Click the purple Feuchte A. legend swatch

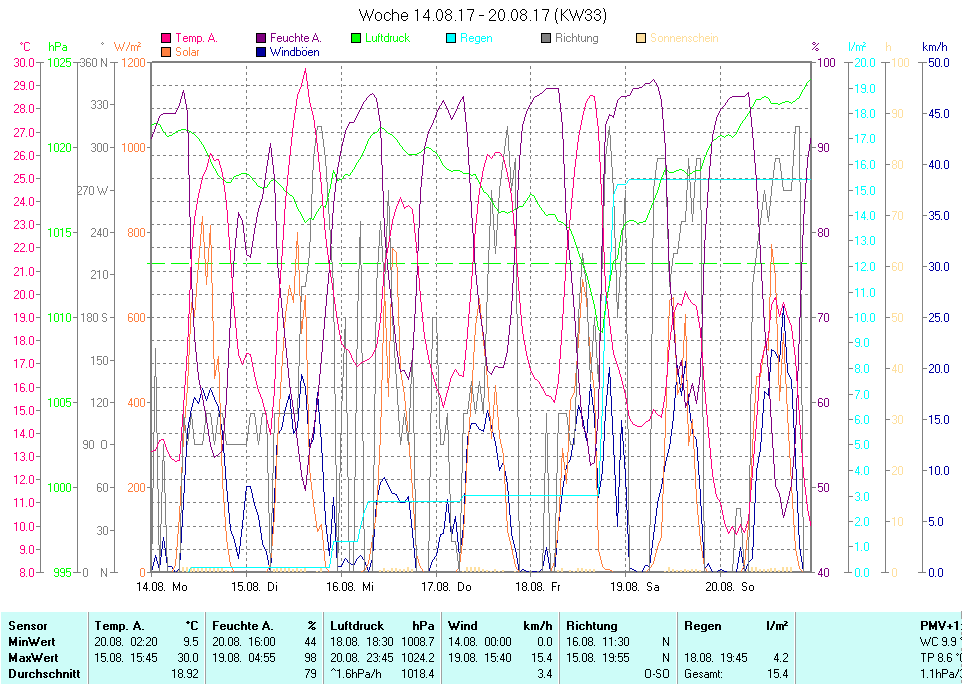click(x=261, y=38)
